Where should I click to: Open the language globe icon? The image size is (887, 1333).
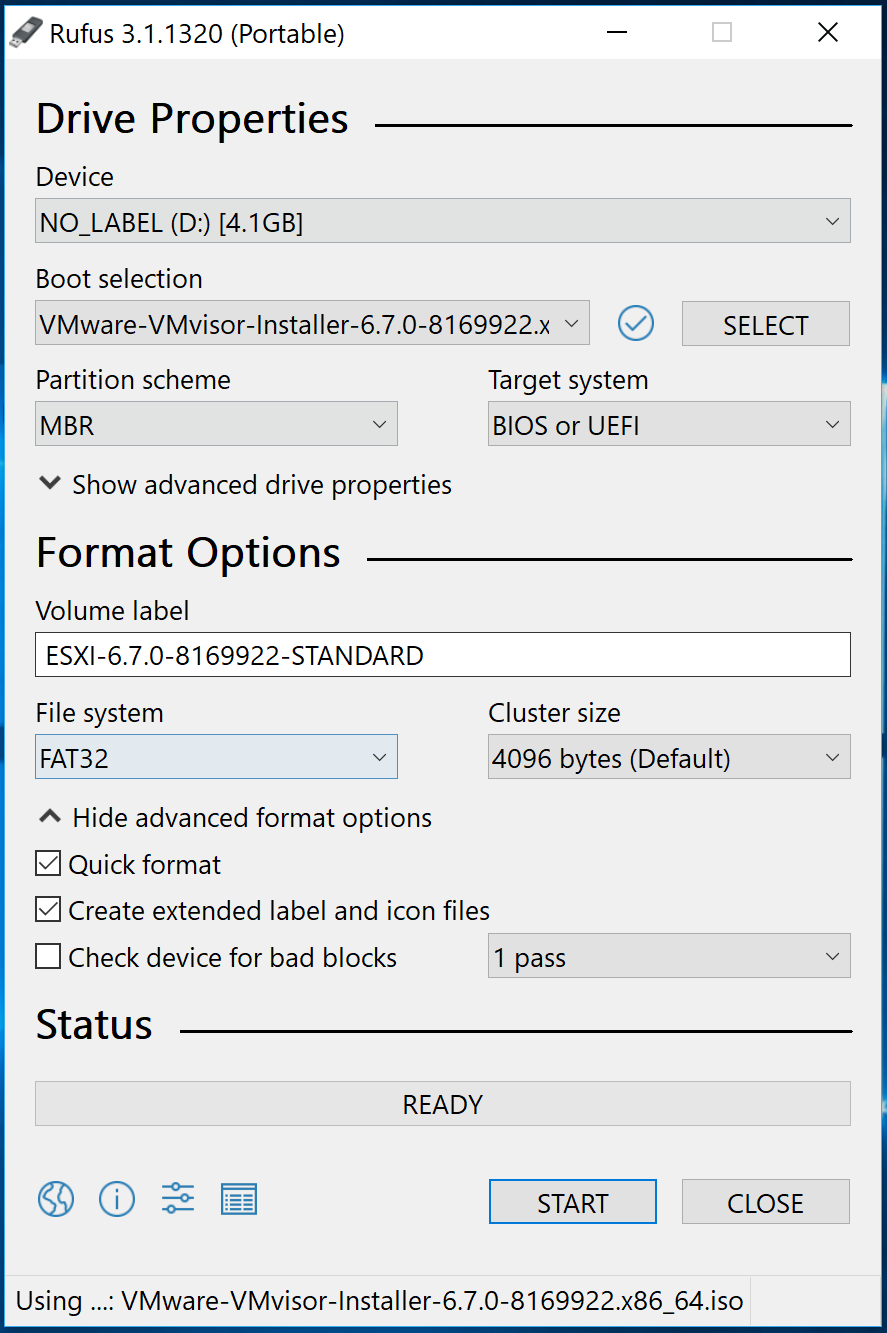pos(56,1197)
